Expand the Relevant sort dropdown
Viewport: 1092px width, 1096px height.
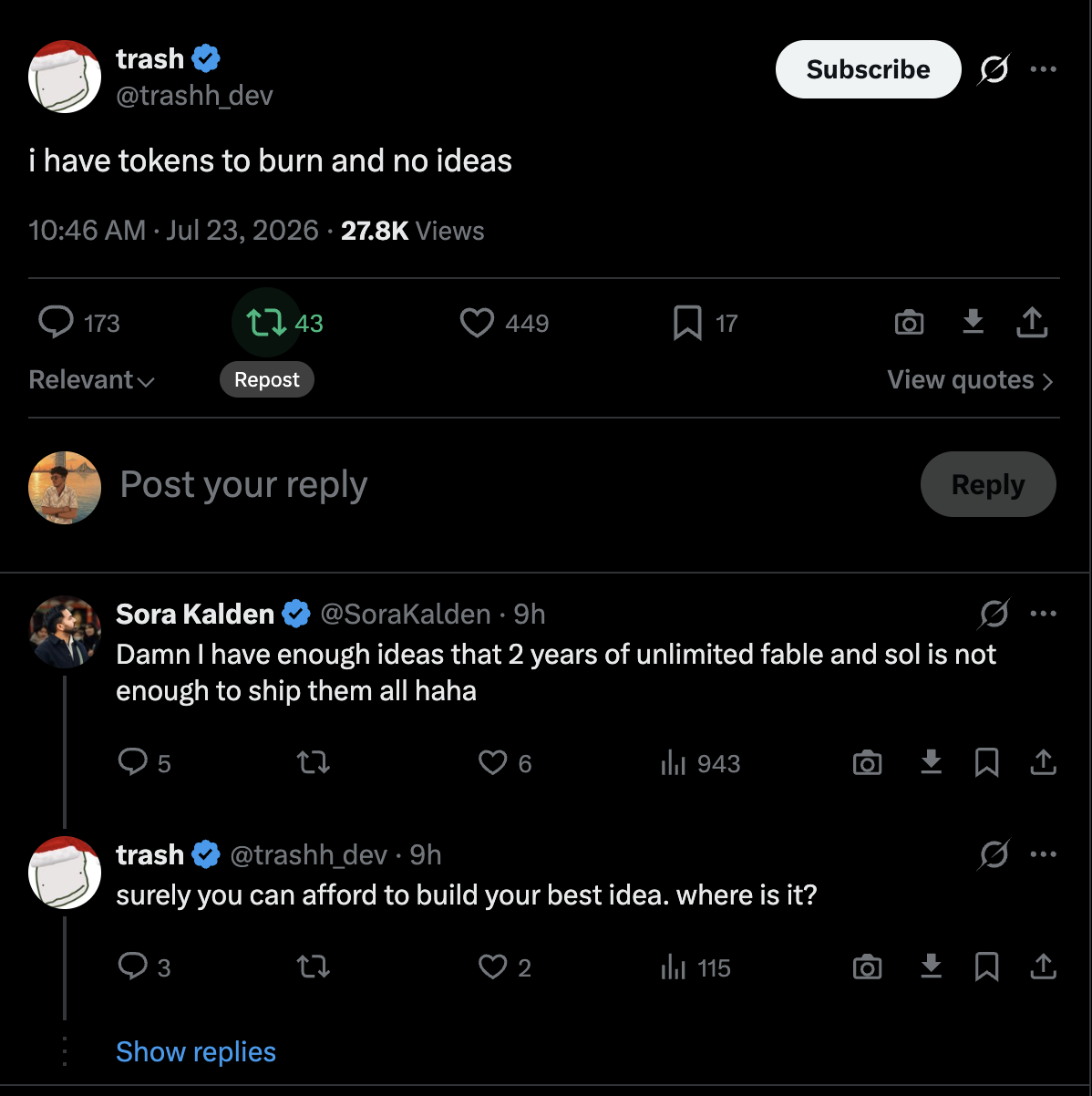[x=92, y=379]
